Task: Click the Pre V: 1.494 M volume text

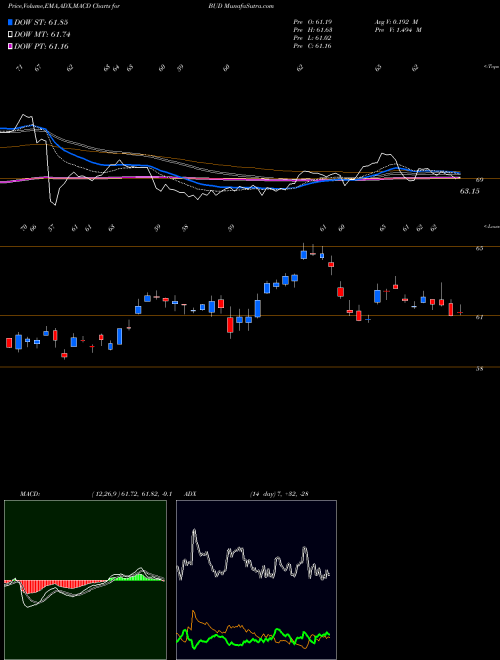Action: 398,30
